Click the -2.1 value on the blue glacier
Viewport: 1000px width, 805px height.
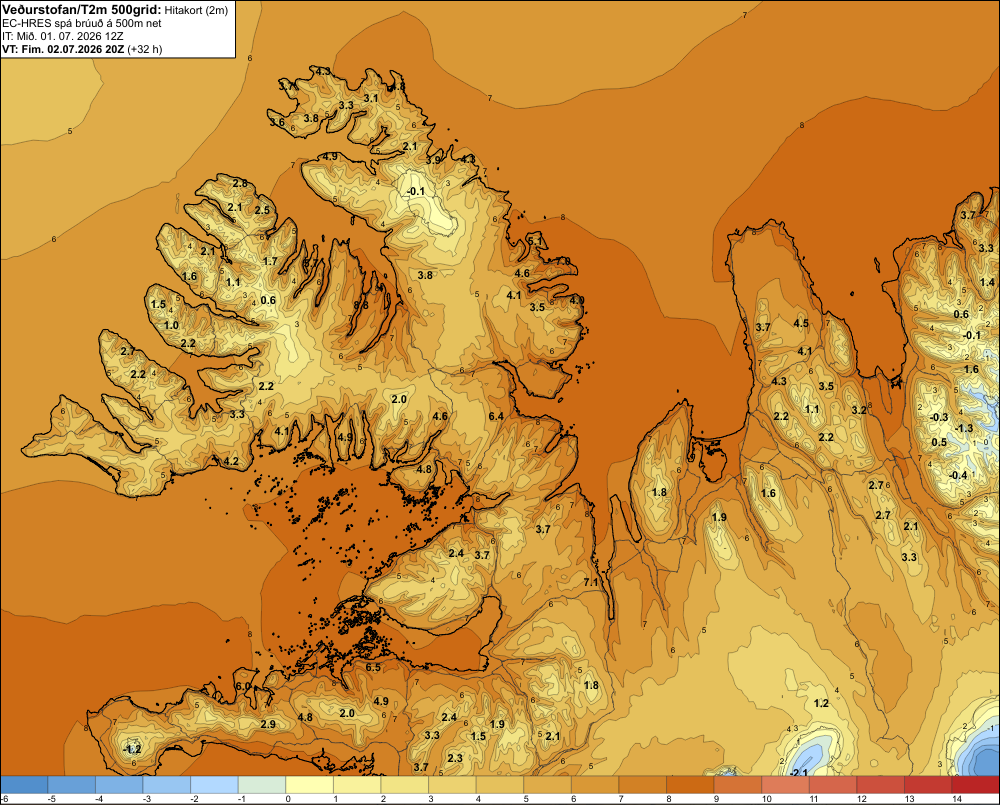click(798, 773)
